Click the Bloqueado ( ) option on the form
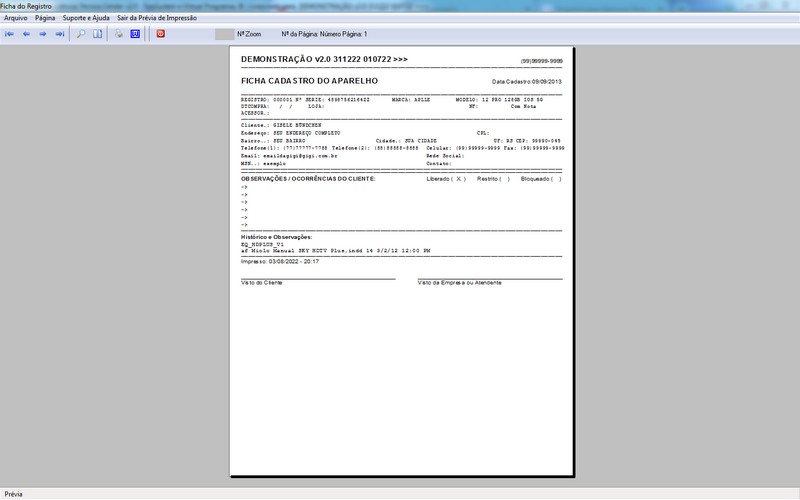Image resolution: width=800 pixels, height=500 pixels. point(541,179)
